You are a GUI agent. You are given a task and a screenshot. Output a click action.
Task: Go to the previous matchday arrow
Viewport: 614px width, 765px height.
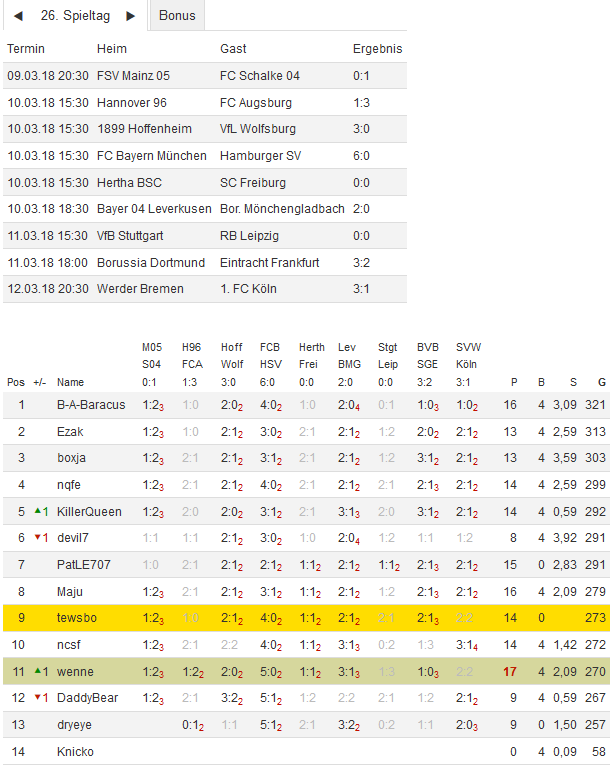pos(18,17)
